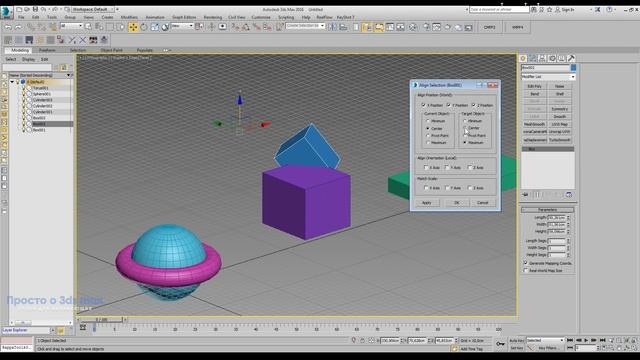Click Configure Modifier Sets icon

[x=569, y=195]
